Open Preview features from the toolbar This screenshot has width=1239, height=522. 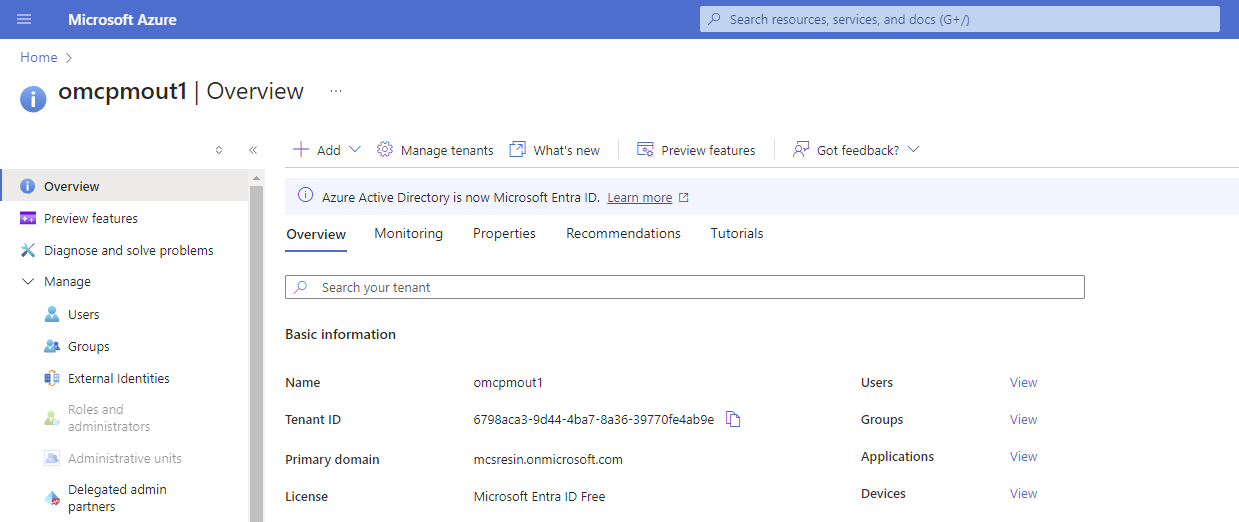click(708, 150)
